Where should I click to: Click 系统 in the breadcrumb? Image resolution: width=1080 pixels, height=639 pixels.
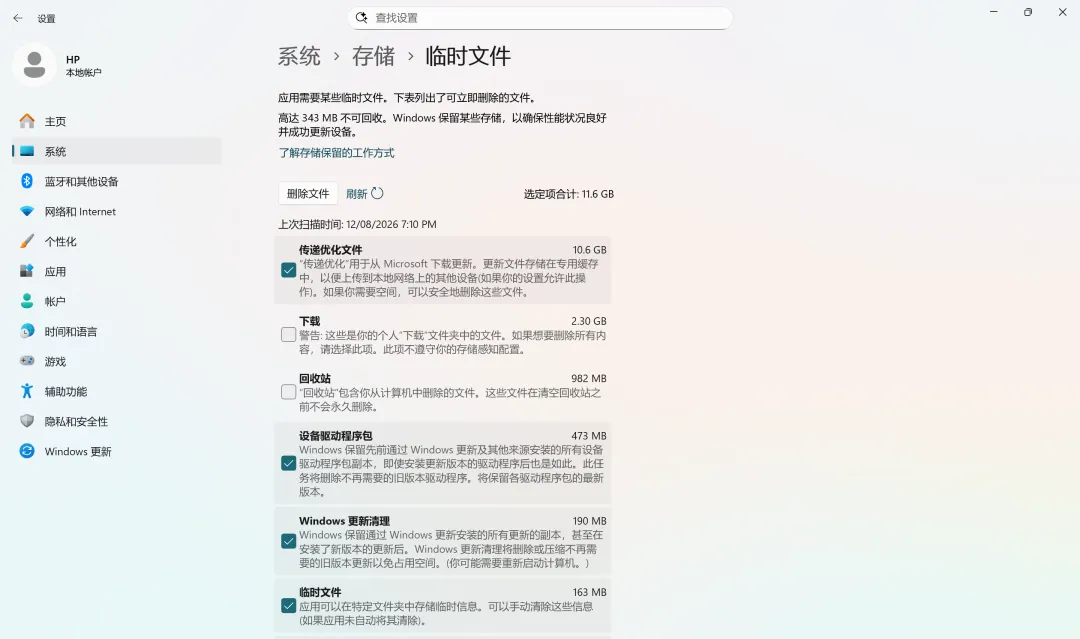(x=300, y=56)
